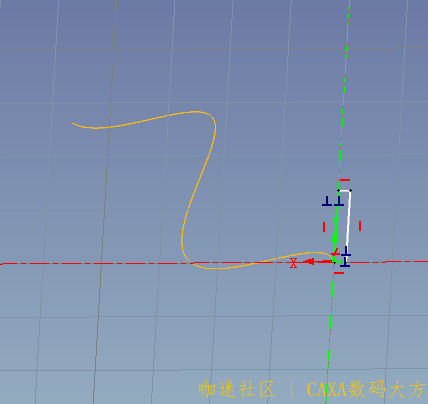Click the leftmost blue perpendicular constraint symbol

pyautogui.click(x=327, y=201)
